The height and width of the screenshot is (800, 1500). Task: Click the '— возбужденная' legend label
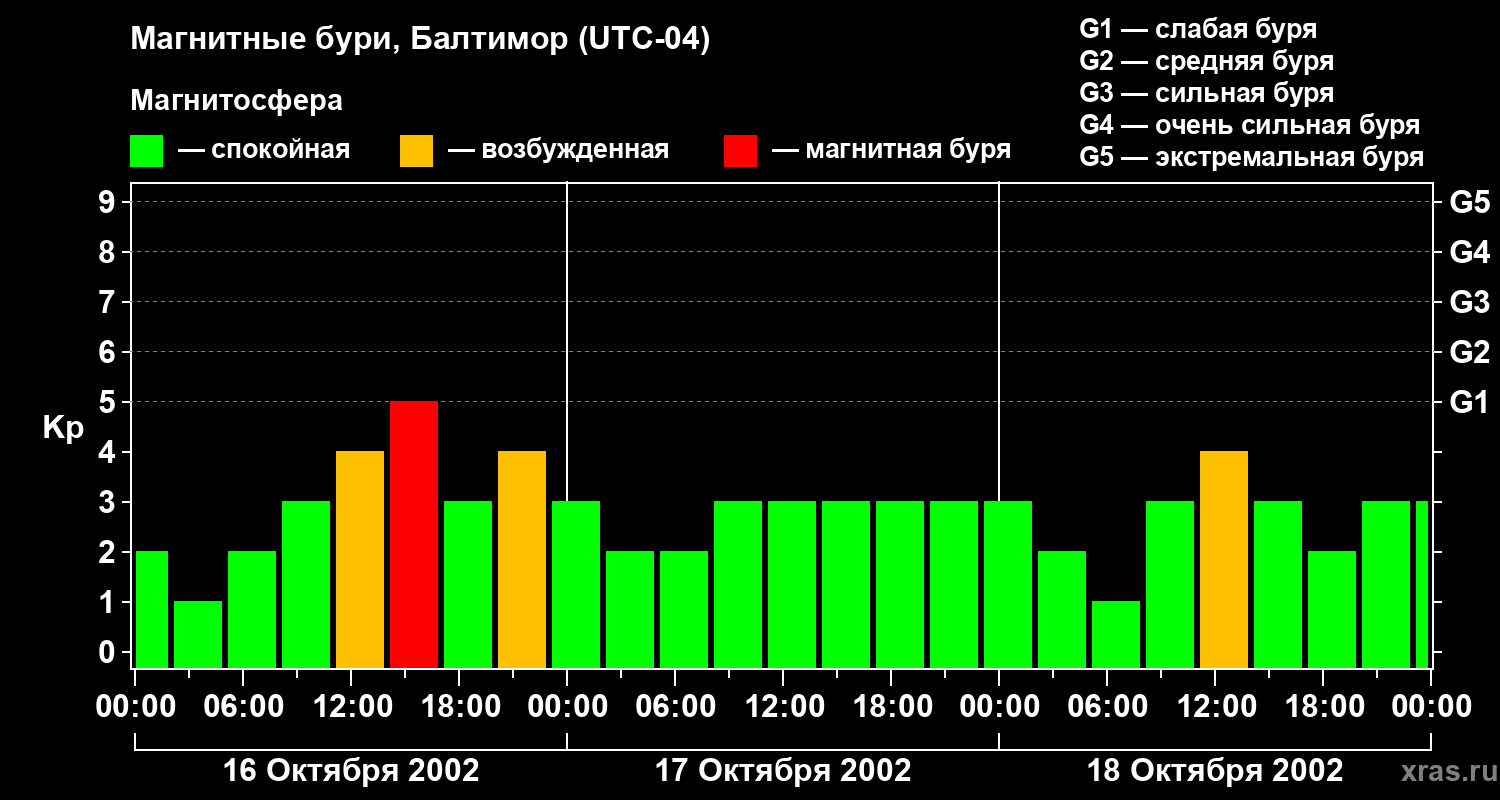(558, 150)
